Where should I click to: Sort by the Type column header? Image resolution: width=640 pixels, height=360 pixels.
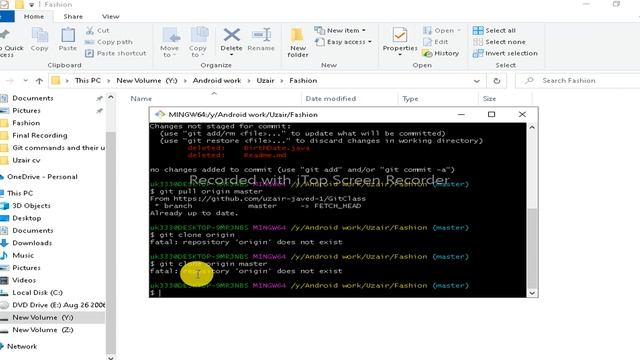pos(410,98)
